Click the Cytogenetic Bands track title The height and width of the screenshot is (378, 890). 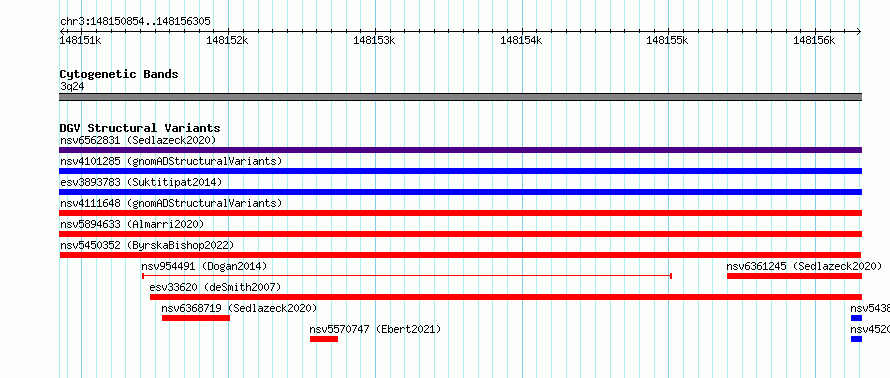tap(119, 74)
